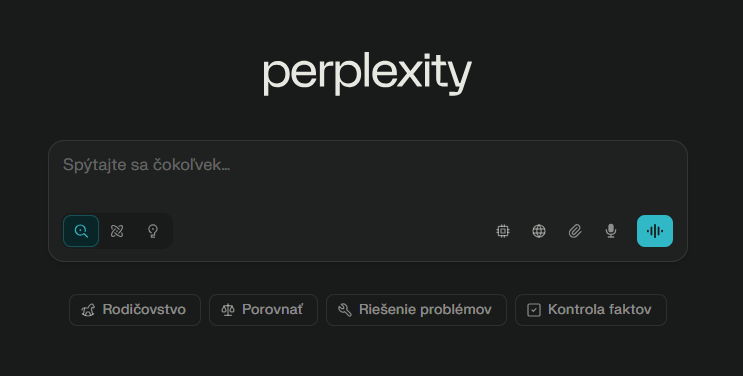The image size is (743, 376).
Task: Click the checkmark box icon in Kontrola faktov
Action: click(x=534, y=310)
